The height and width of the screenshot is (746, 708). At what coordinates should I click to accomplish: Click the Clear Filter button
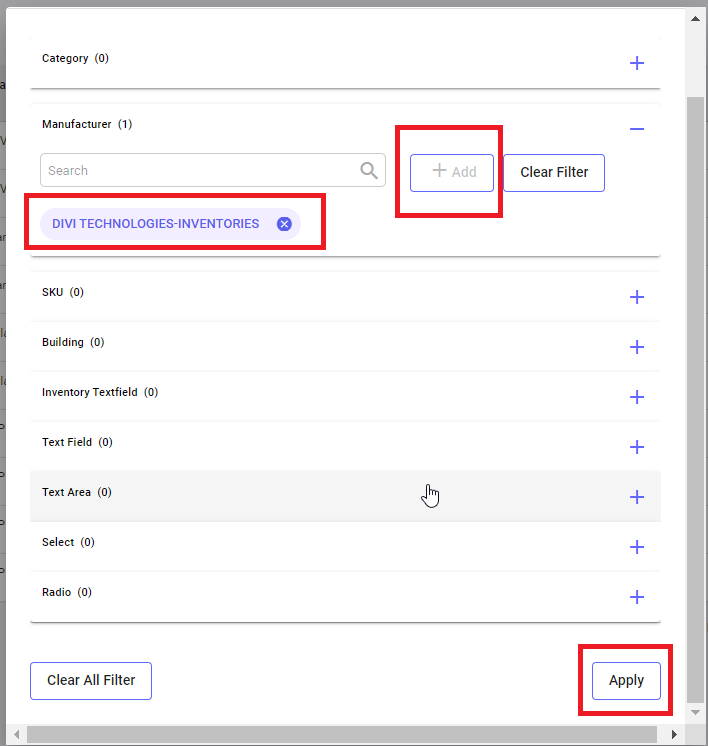click(x=554, y=173)
